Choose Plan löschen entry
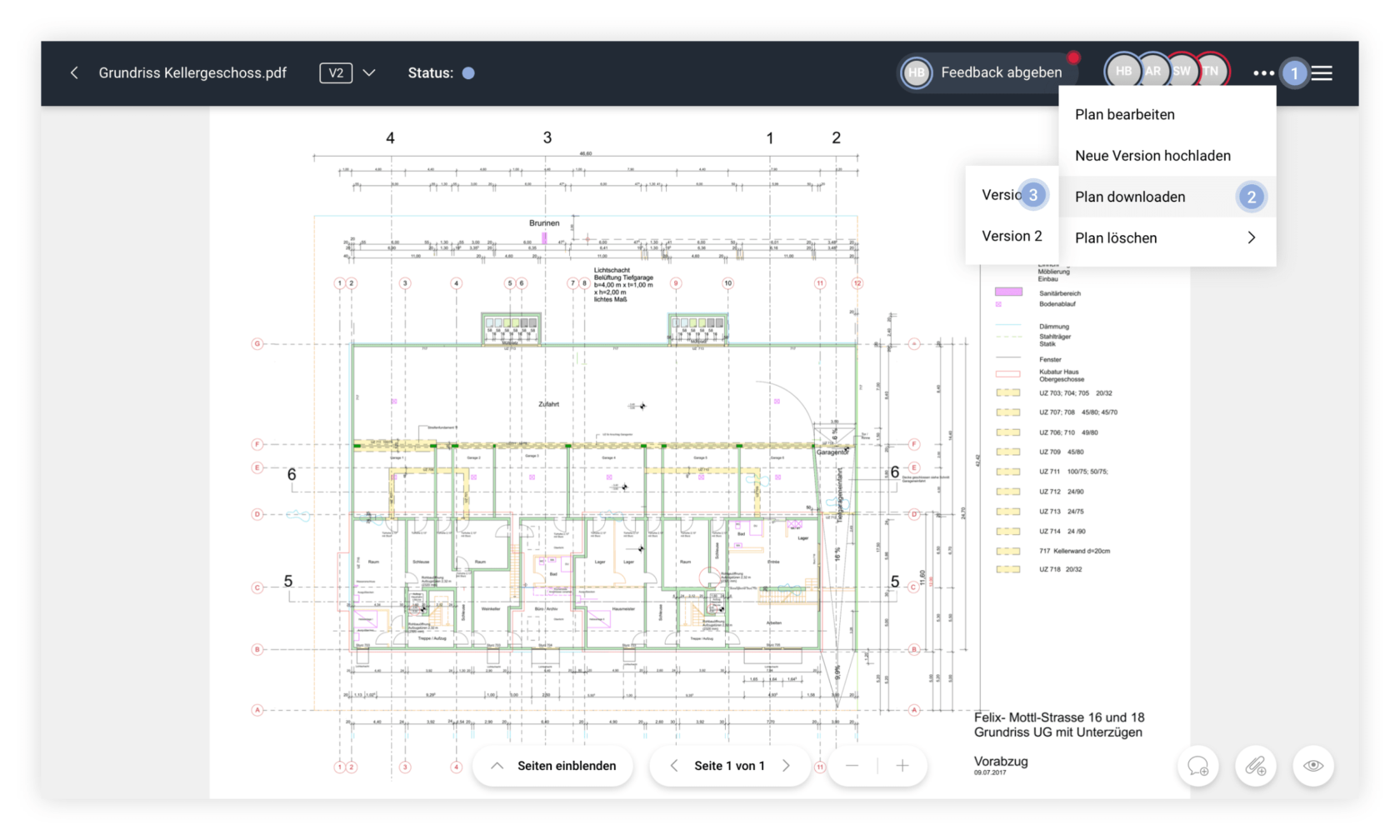 pyautogui.click(x=1167, y=237)
